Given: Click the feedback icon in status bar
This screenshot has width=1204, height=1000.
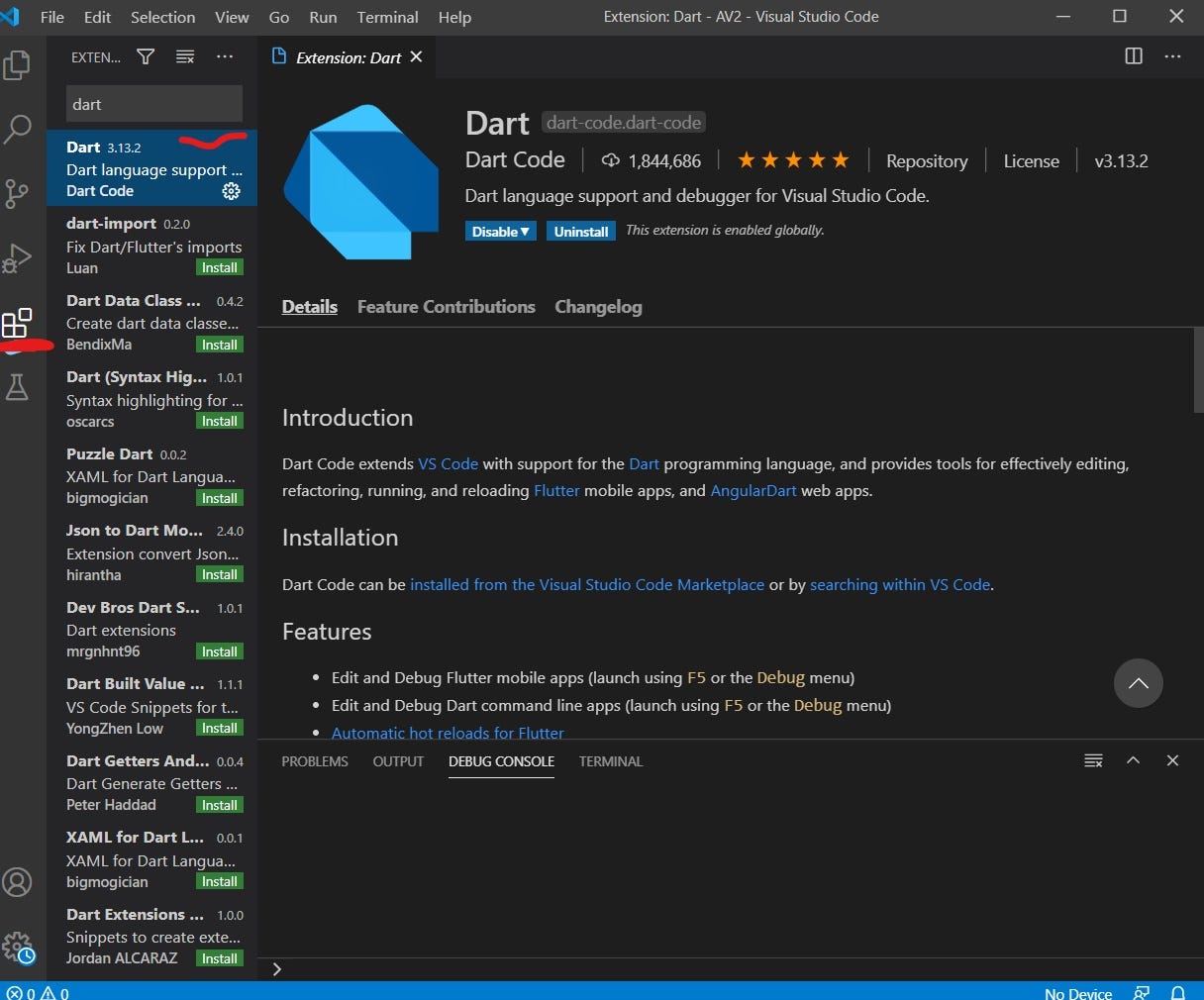Looking at the screenshot, I should pos(1142,993).
